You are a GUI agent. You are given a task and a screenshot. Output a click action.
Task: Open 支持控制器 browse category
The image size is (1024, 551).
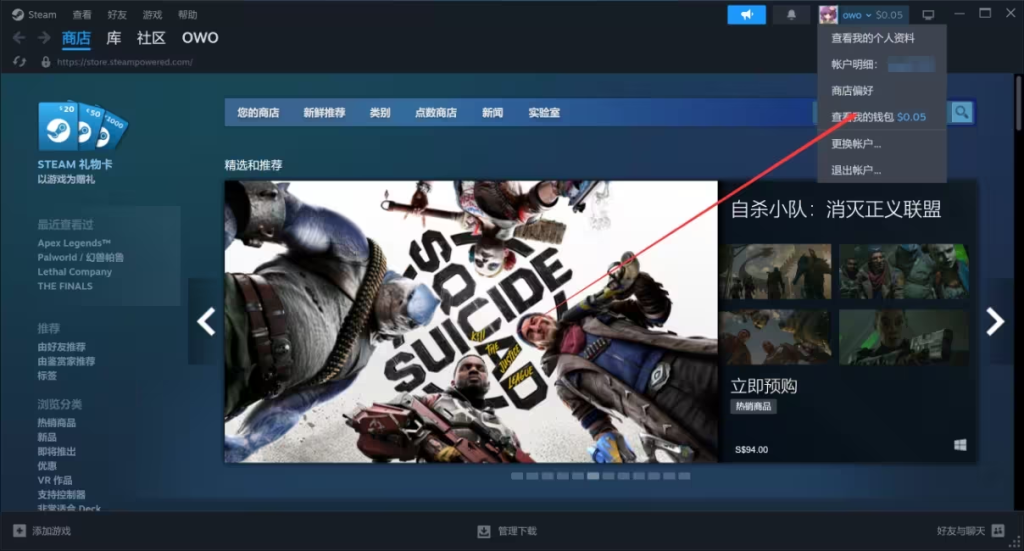click(x=61, y=494)
